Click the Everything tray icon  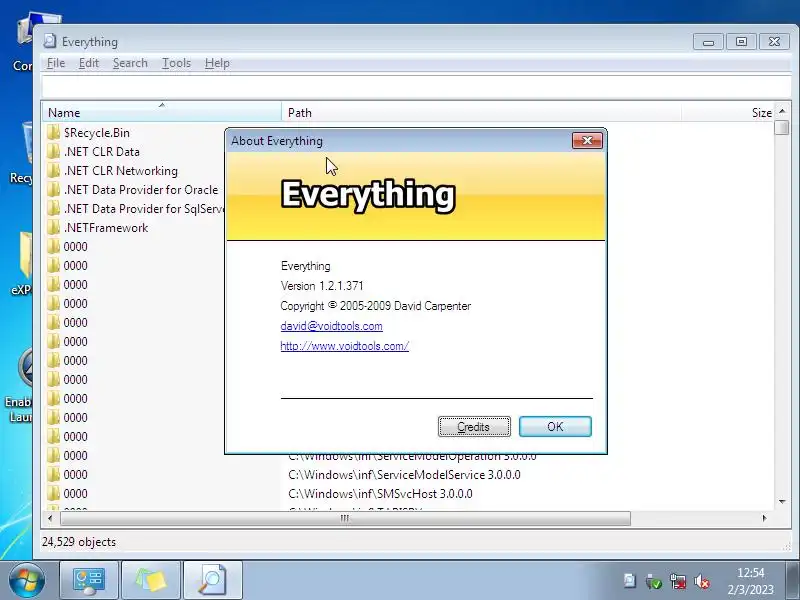[630, 581]
